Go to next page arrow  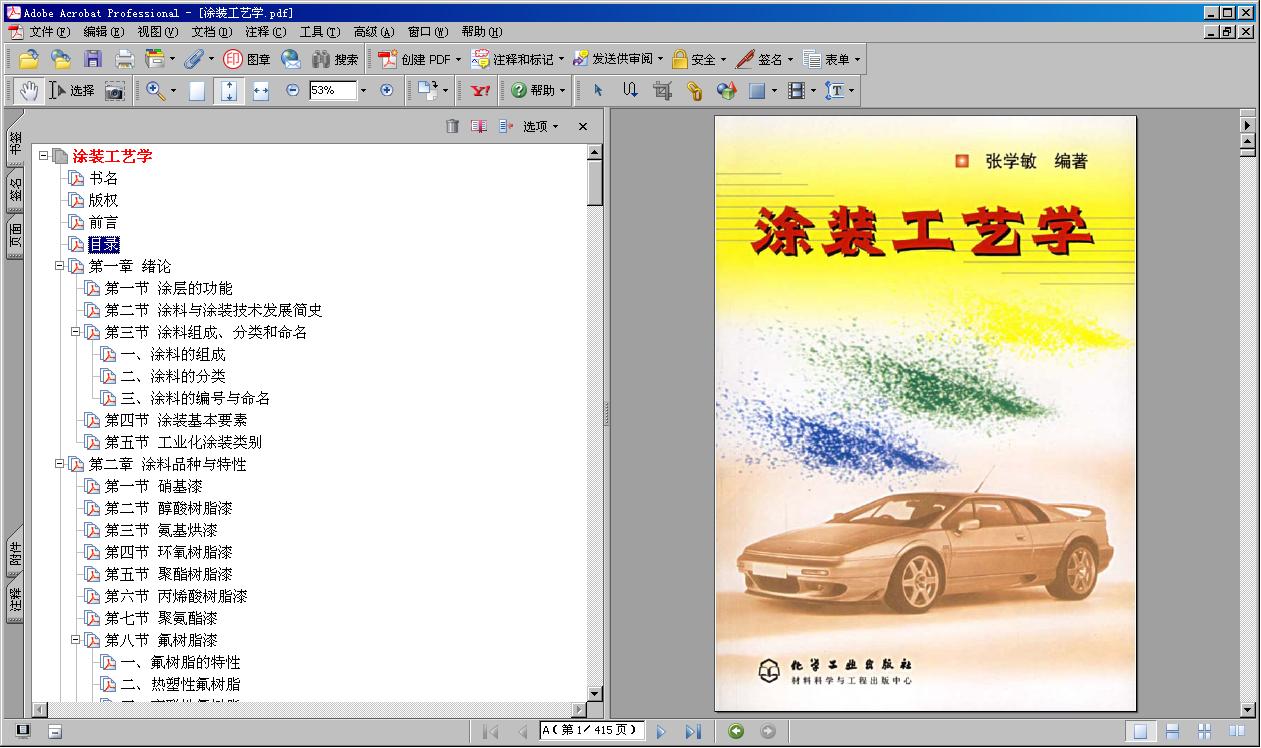point(661,732)
